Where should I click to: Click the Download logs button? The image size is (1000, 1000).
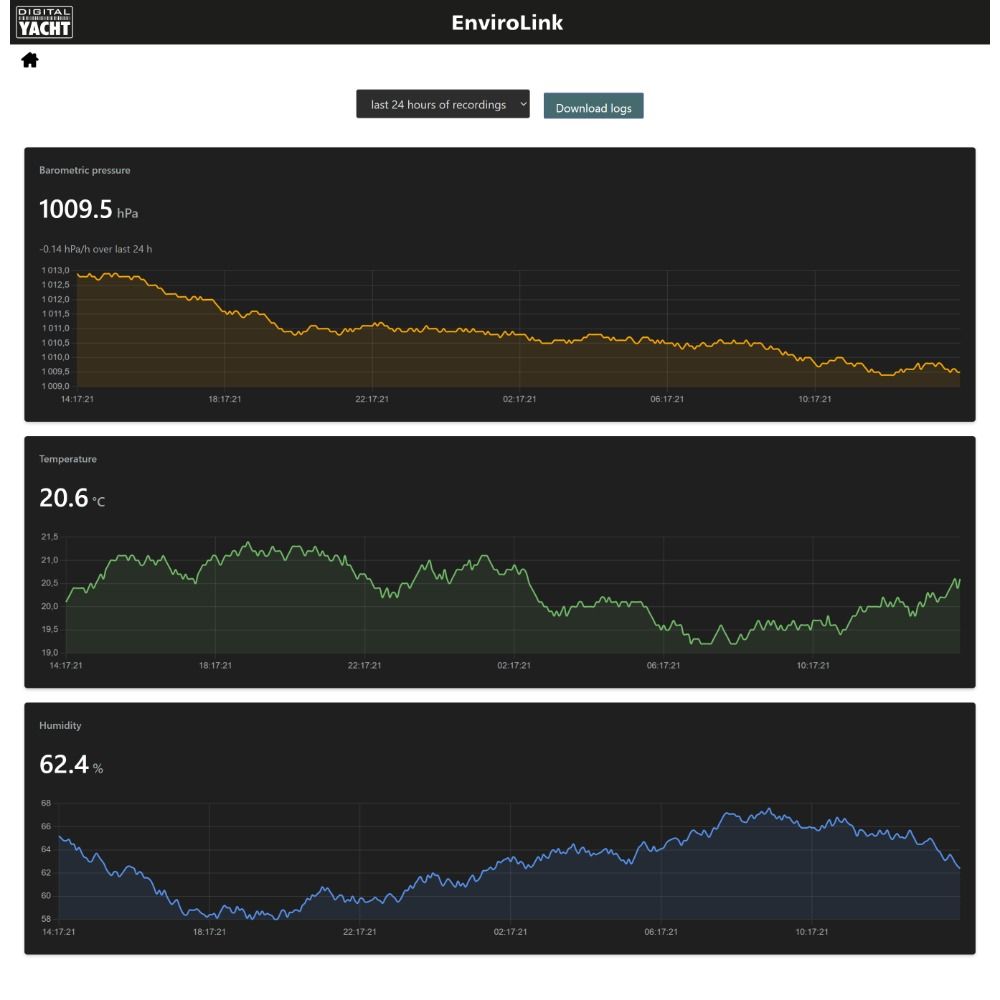[593, 107]
